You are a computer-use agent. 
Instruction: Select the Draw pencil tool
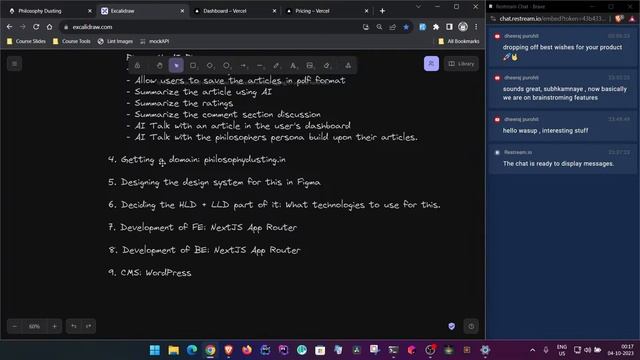pyautogui.click(x=276, y=65)
